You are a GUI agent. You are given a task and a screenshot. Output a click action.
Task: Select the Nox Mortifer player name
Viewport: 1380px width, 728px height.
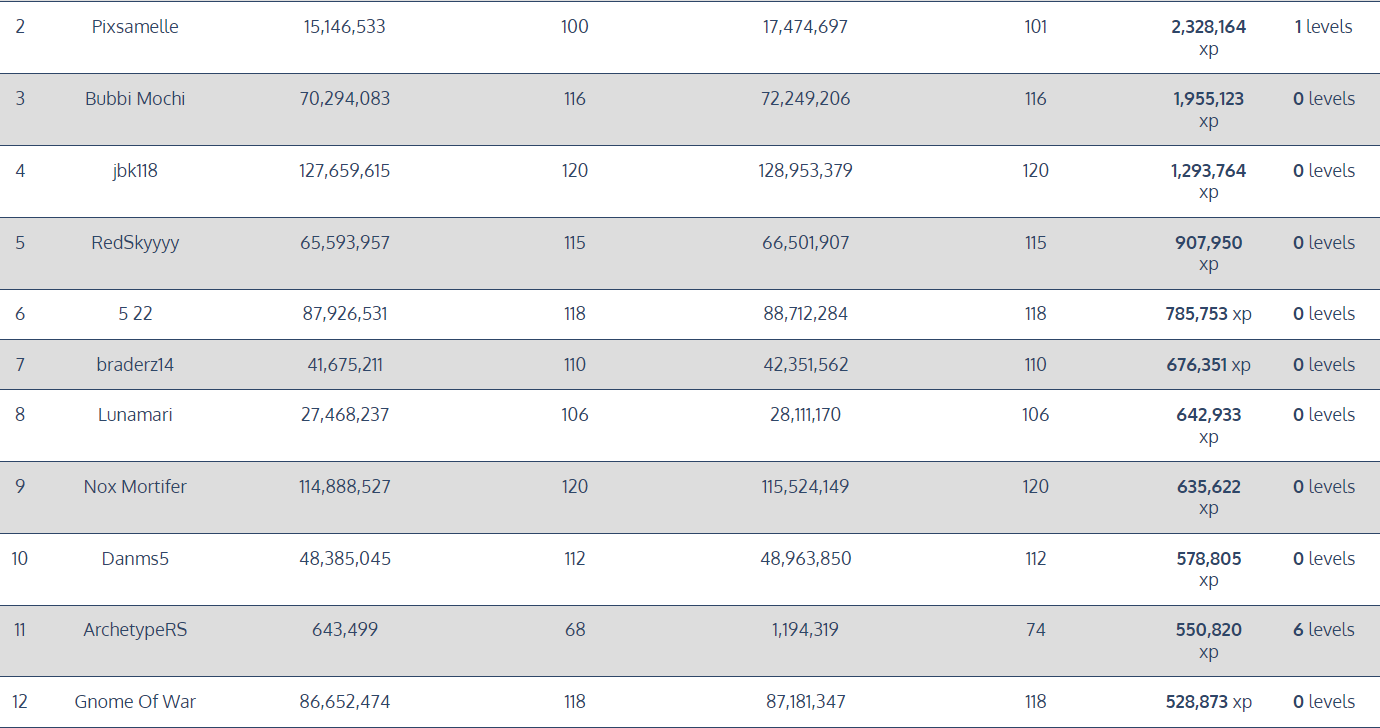coord(135,487)
